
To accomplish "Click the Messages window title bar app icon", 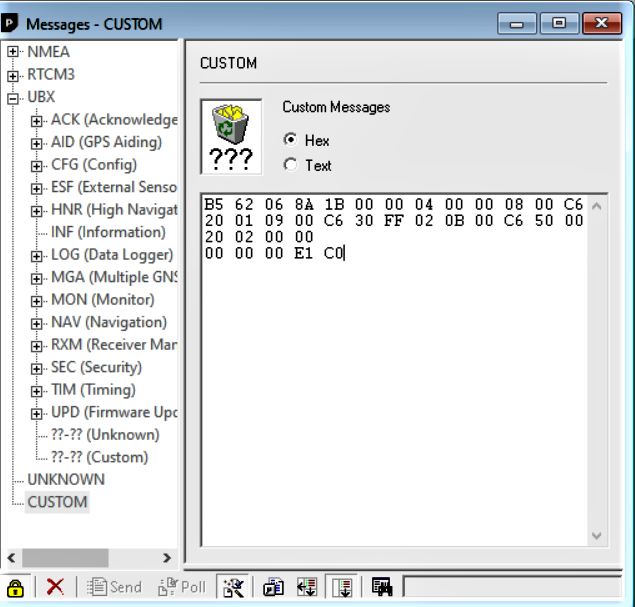I will [x=12, y=23].
